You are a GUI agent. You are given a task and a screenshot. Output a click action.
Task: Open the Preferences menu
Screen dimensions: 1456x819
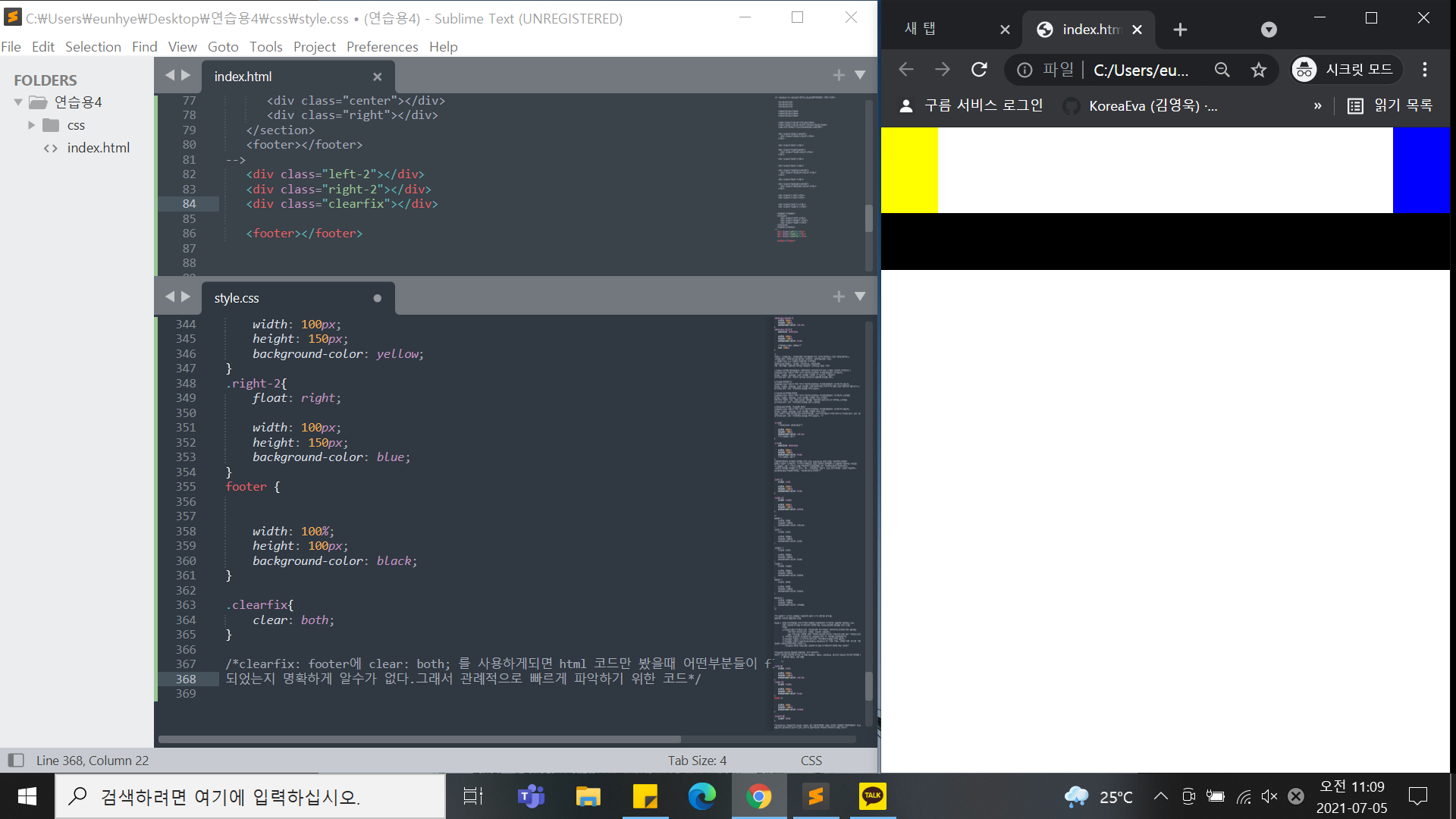(381, 47)
